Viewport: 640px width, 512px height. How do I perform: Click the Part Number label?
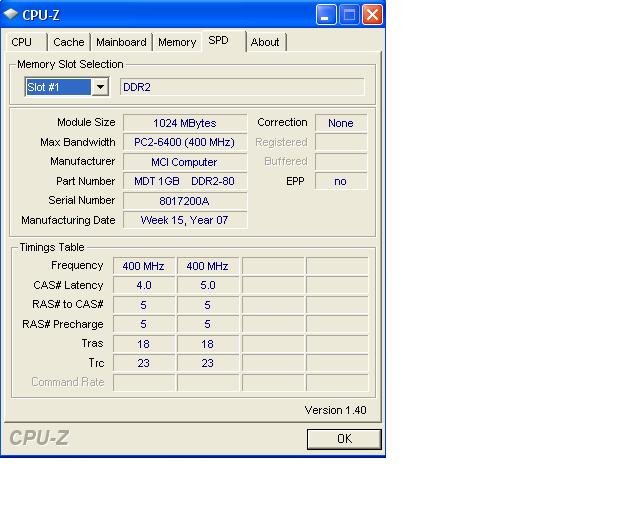85,181
